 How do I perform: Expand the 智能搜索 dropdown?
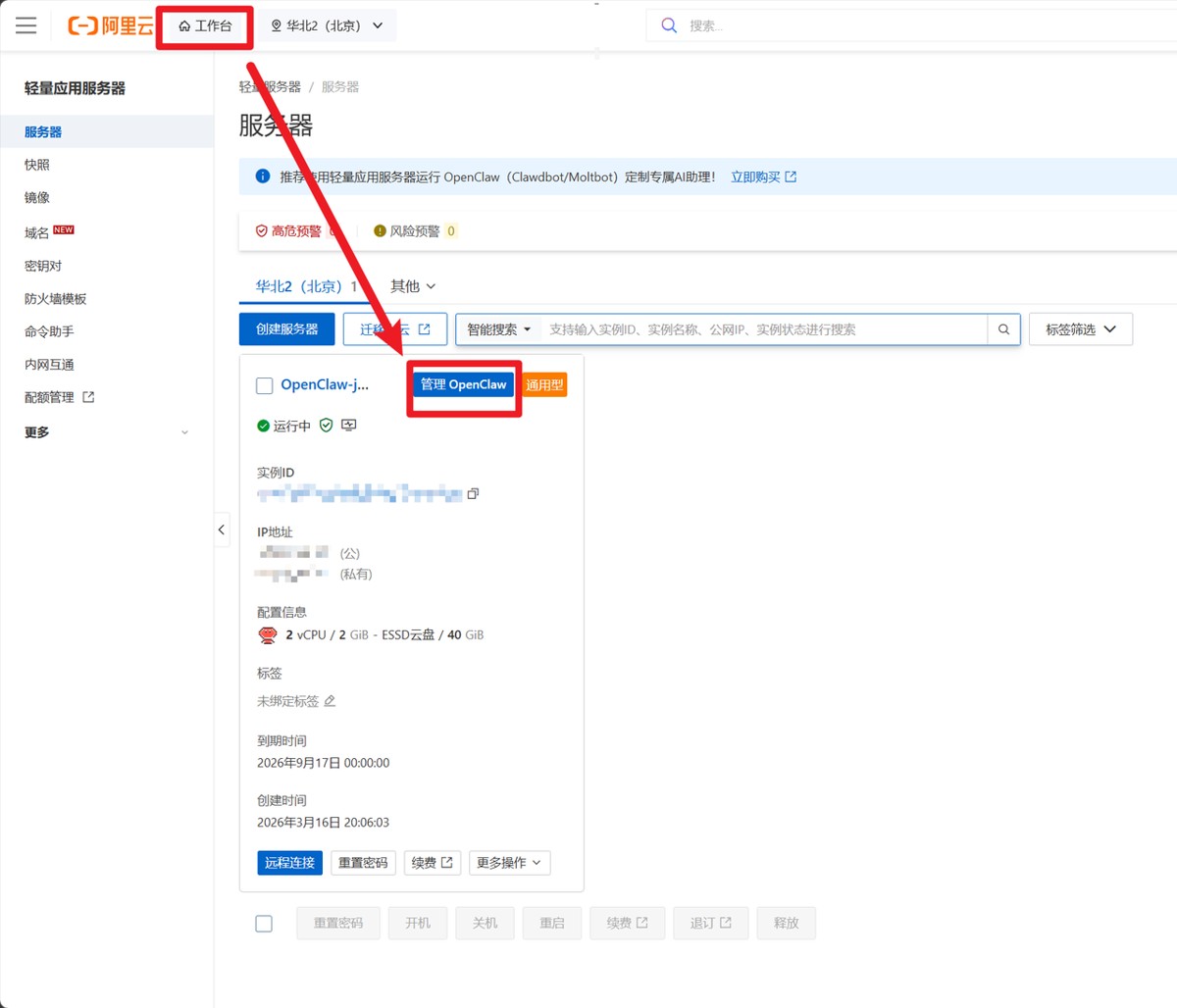click(x=499, y=329)
